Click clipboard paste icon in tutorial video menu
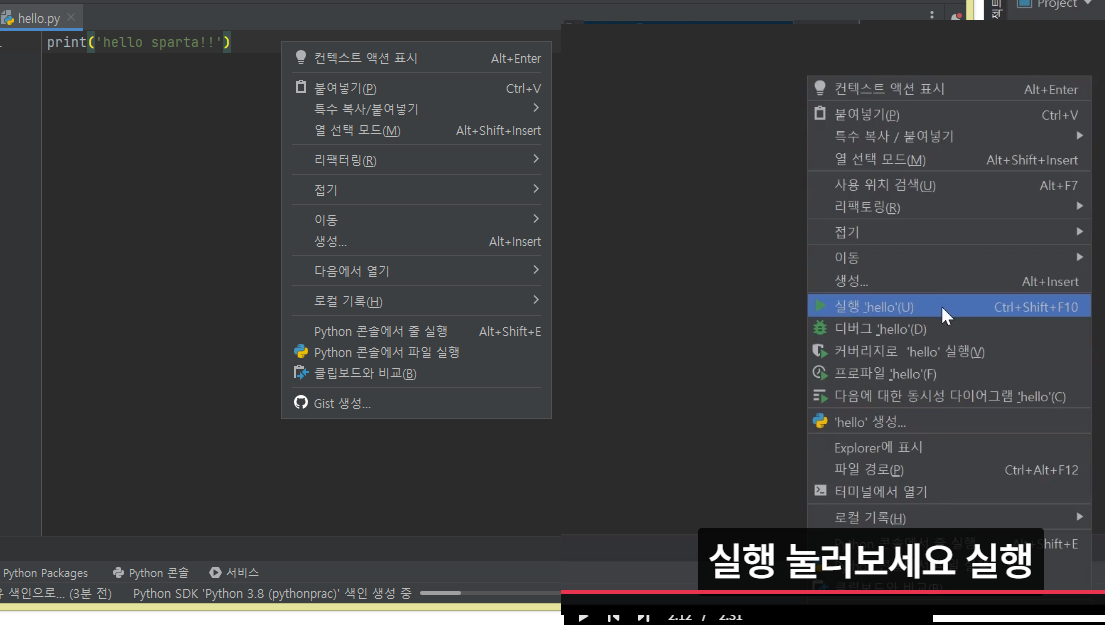Viewport: 1105px width, 625px height. click(820, 113)
